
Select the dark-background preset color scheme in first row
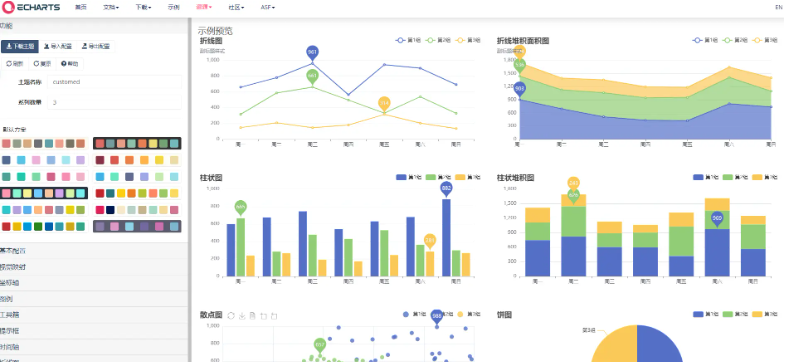click(137, 143)
